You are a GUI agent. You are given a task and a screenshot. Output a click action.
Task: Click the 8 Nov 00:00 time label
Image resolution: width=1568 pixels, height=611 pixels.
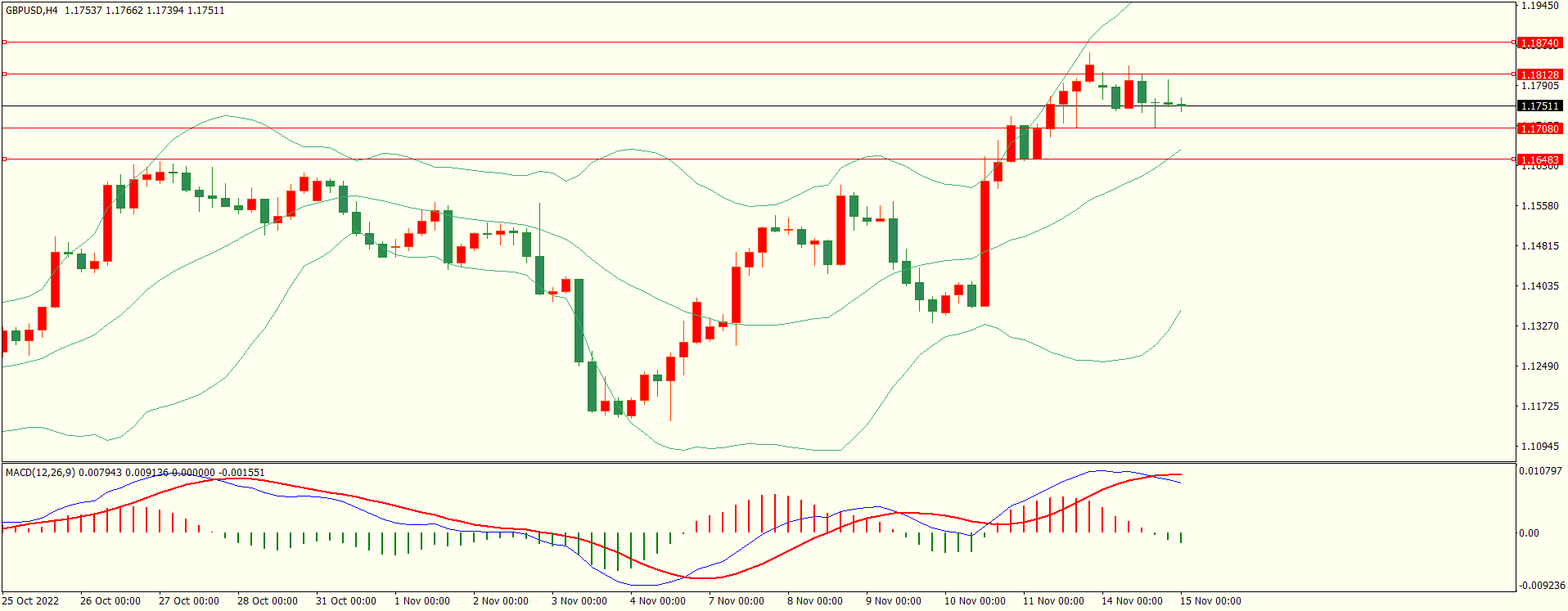815,601
